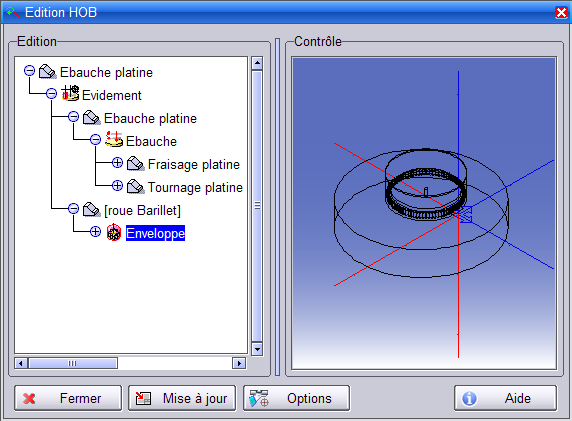572x421 pixels.
Task: Select the Enveloppe tree item
Action: (155, 233)
